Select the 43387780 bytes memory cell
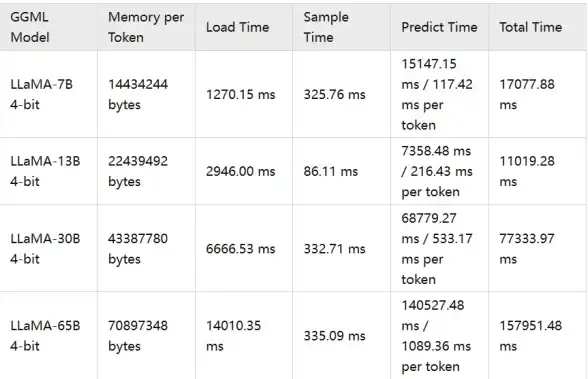The height and width of the screenshot is (379, 588). [146, 249]
